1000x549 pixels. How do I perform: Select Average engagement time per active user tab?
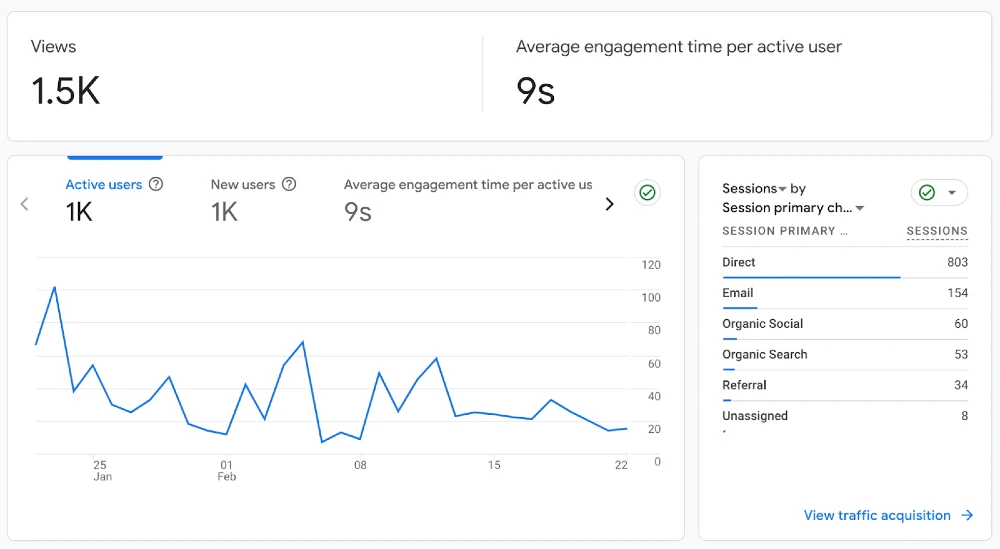click(467, 200)
